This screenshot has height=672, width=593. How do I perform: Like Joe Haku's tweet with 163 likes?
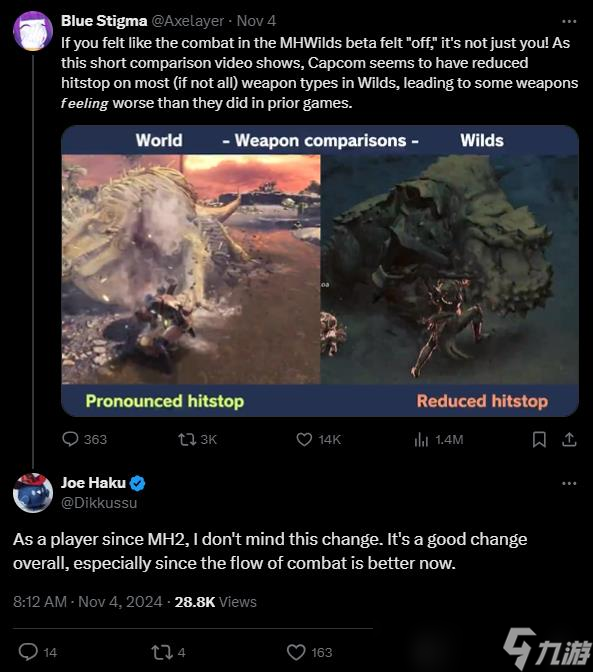pos(309,652)
